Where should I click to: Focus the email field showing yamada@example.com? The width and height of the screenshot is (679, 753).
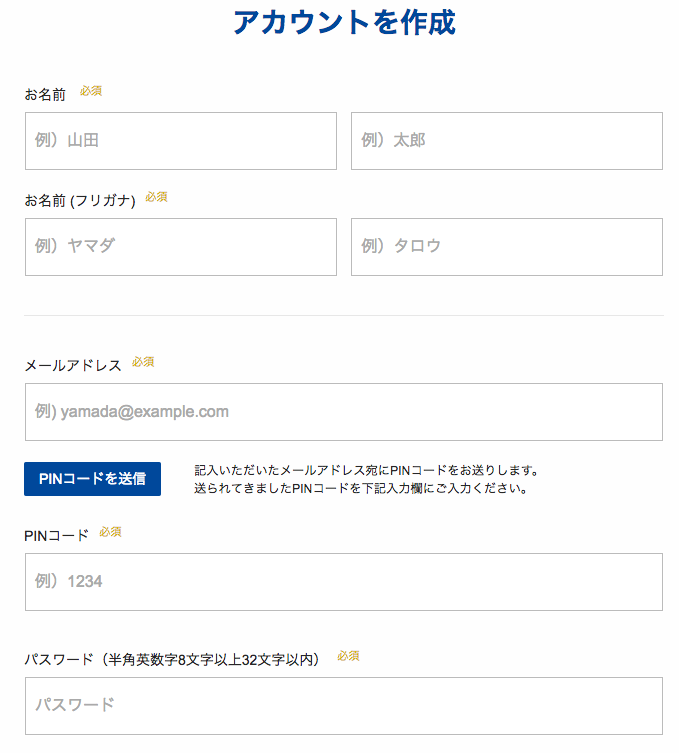[344, 412]
